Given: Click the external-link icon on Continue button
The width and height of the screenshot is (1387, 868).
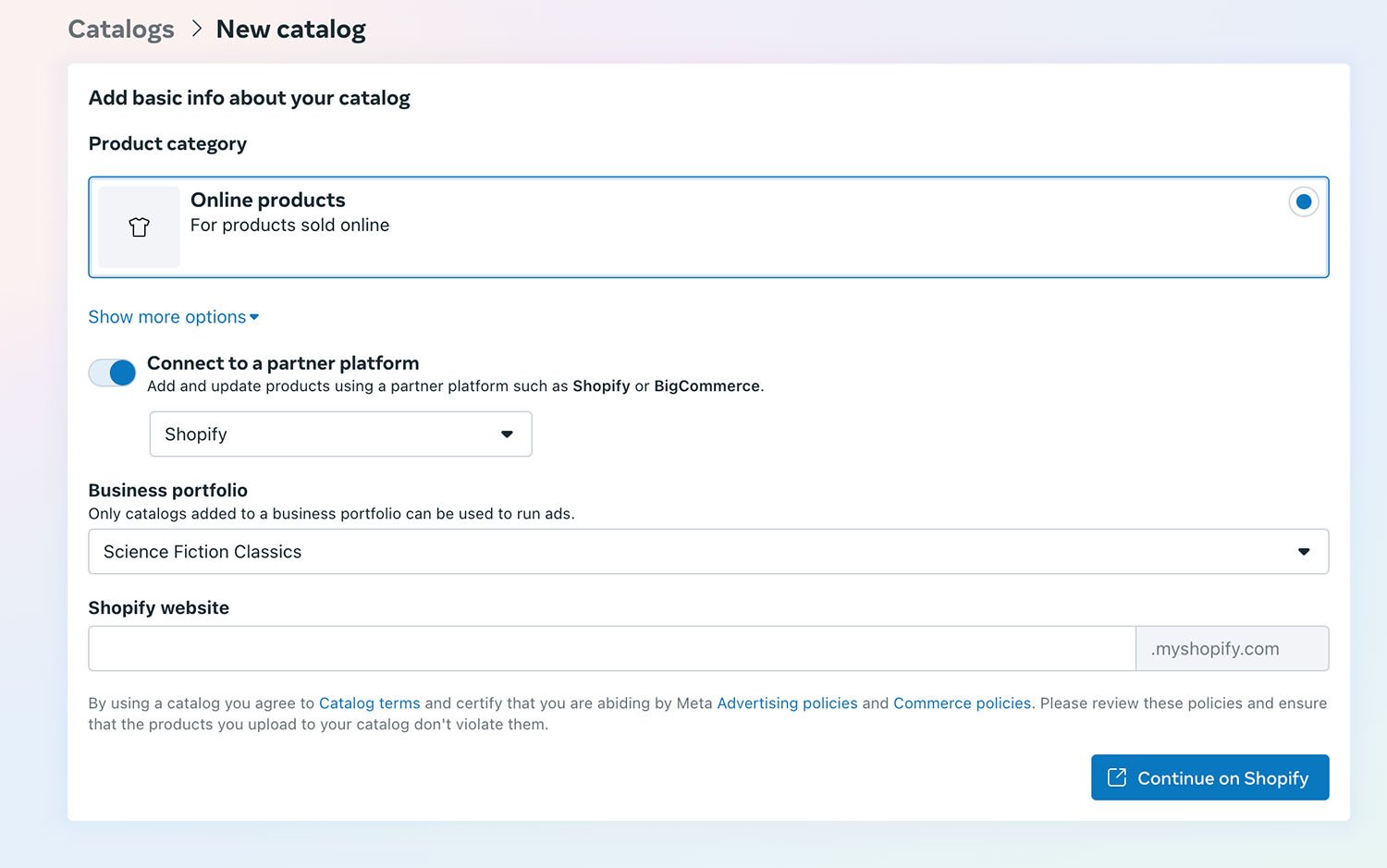Looking at the screenshot, I should (x=1117, y=777).
